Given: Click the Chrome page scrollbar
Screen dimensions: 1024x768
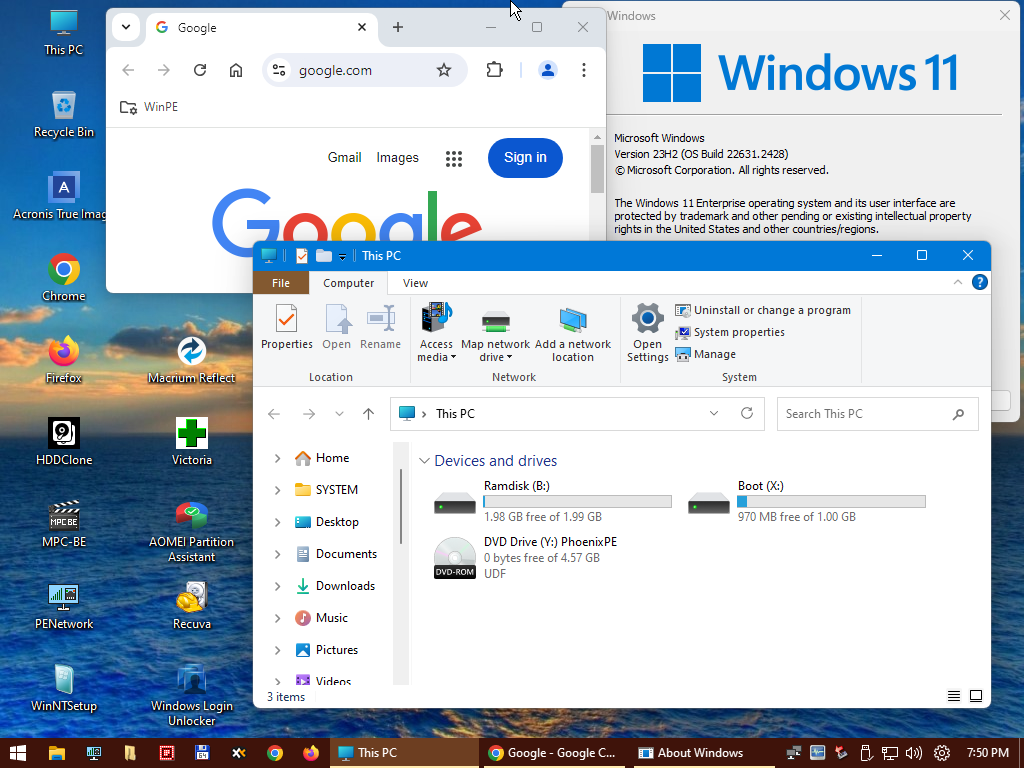Looking at the screenshot, I should coord(597,168).
